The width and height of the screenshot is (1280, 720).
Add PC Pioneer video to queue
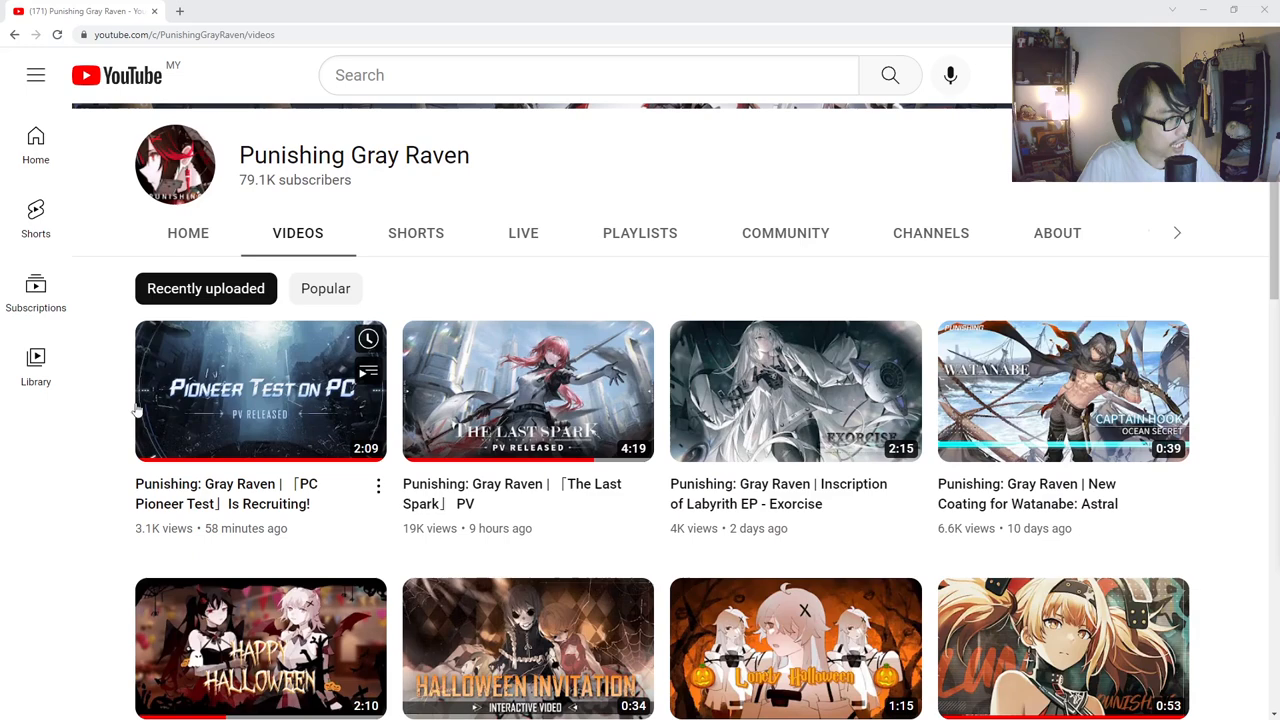tap(368, 373)
